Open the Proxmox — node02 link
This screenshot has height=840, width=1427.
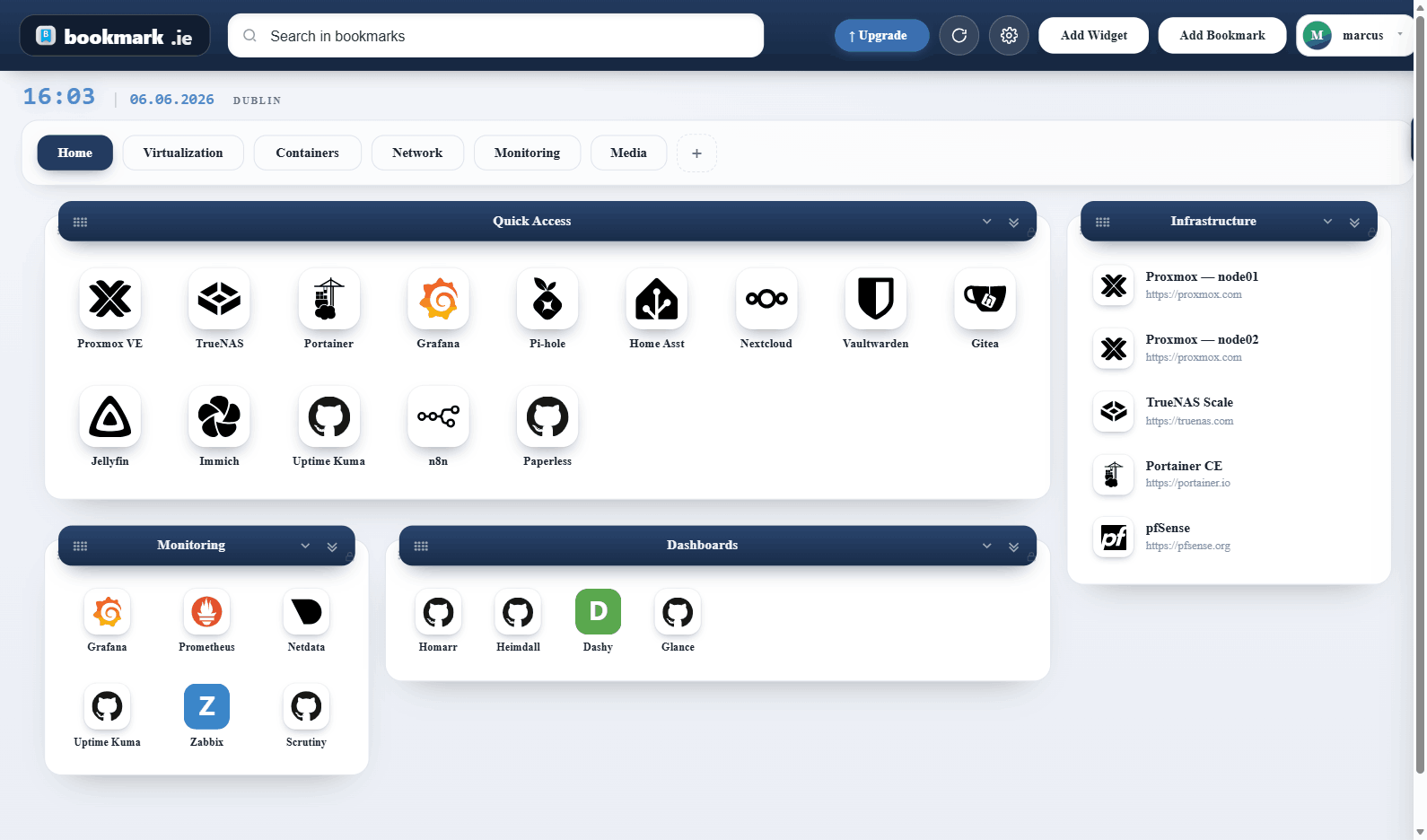point(1229,348)
